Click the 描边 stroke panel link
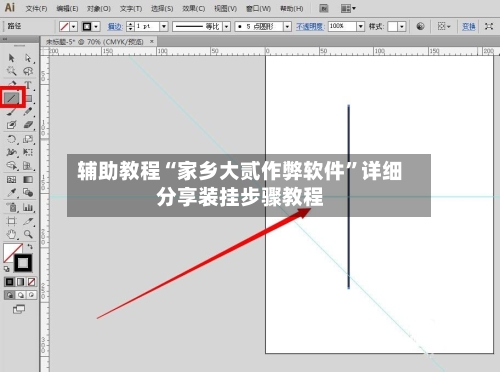The height and width of the screenshot is (372, 500). pyautogui.click(x=115, y=26)
